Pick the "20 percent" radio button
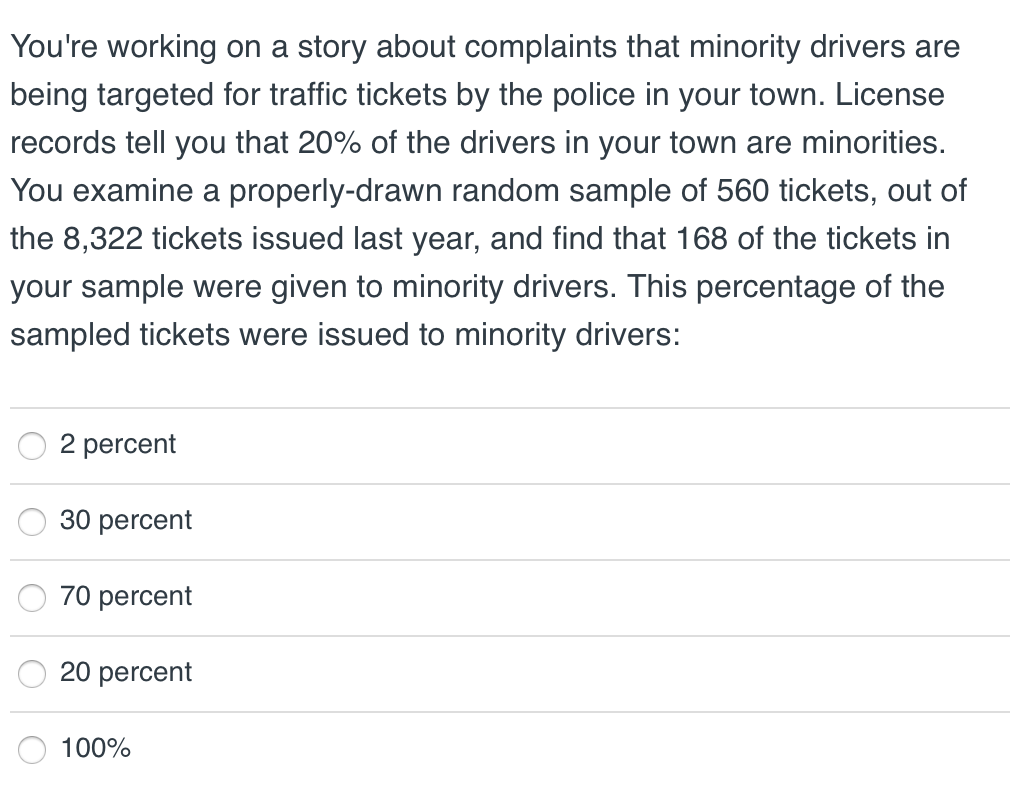Viewport: 1022px width, 810px height. pos(32,674)
